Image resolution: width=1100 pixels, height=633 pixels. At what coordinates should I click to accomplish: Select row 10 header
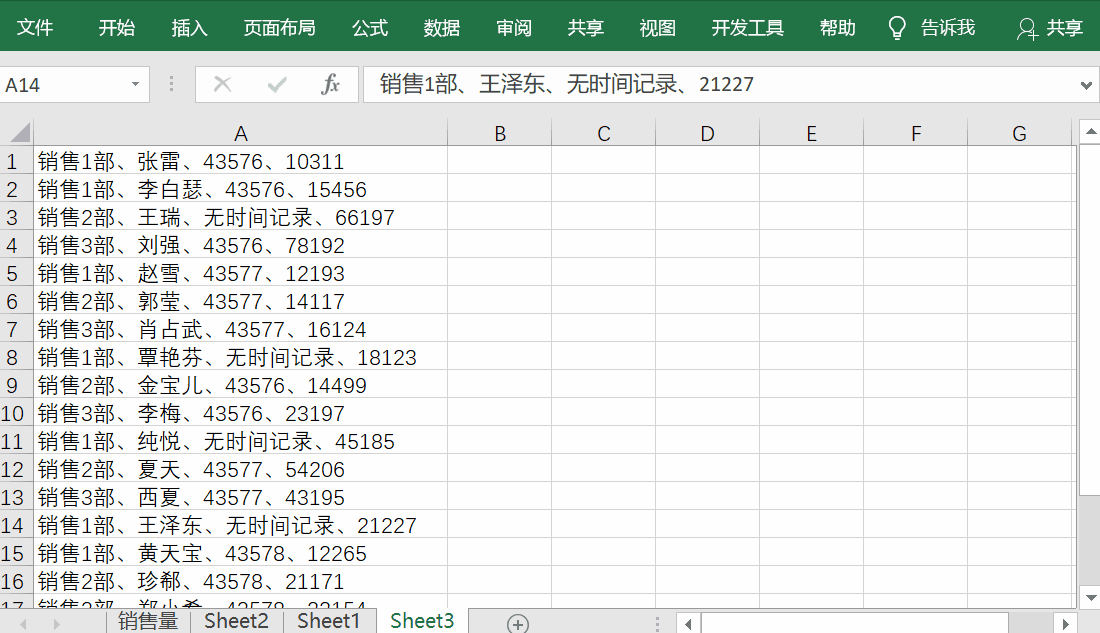[16, 413]
